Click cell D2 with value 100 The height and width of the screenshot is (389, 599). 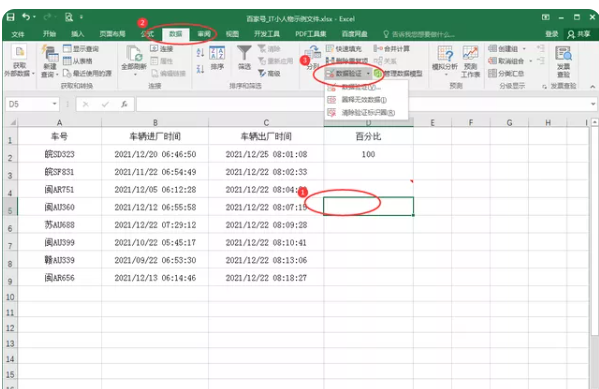(x=368, y=154)
